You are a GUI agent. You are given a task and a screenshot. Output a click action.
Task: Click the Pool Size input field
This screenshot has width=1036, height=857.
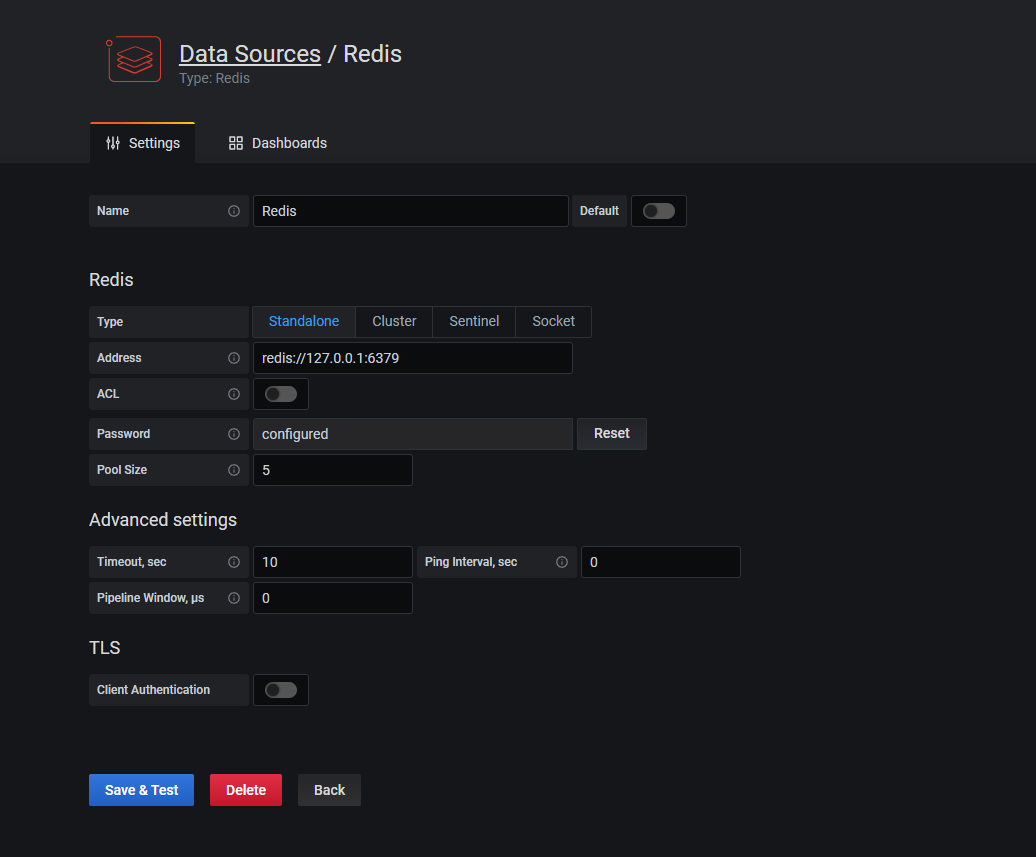(333, 470)
